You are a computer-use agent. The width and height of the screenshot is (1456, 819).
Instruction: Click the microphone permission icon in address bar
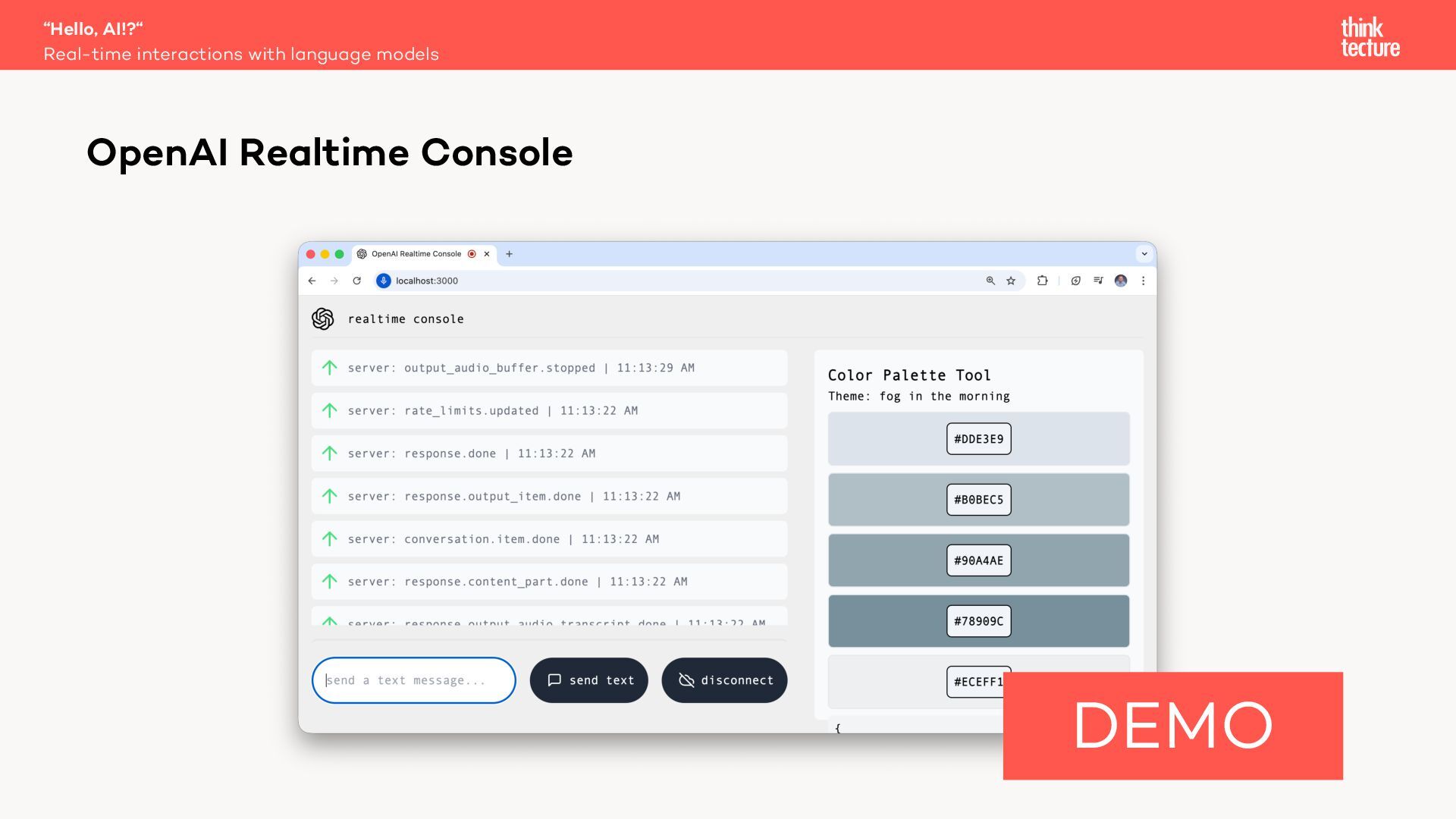click(384, 281)
